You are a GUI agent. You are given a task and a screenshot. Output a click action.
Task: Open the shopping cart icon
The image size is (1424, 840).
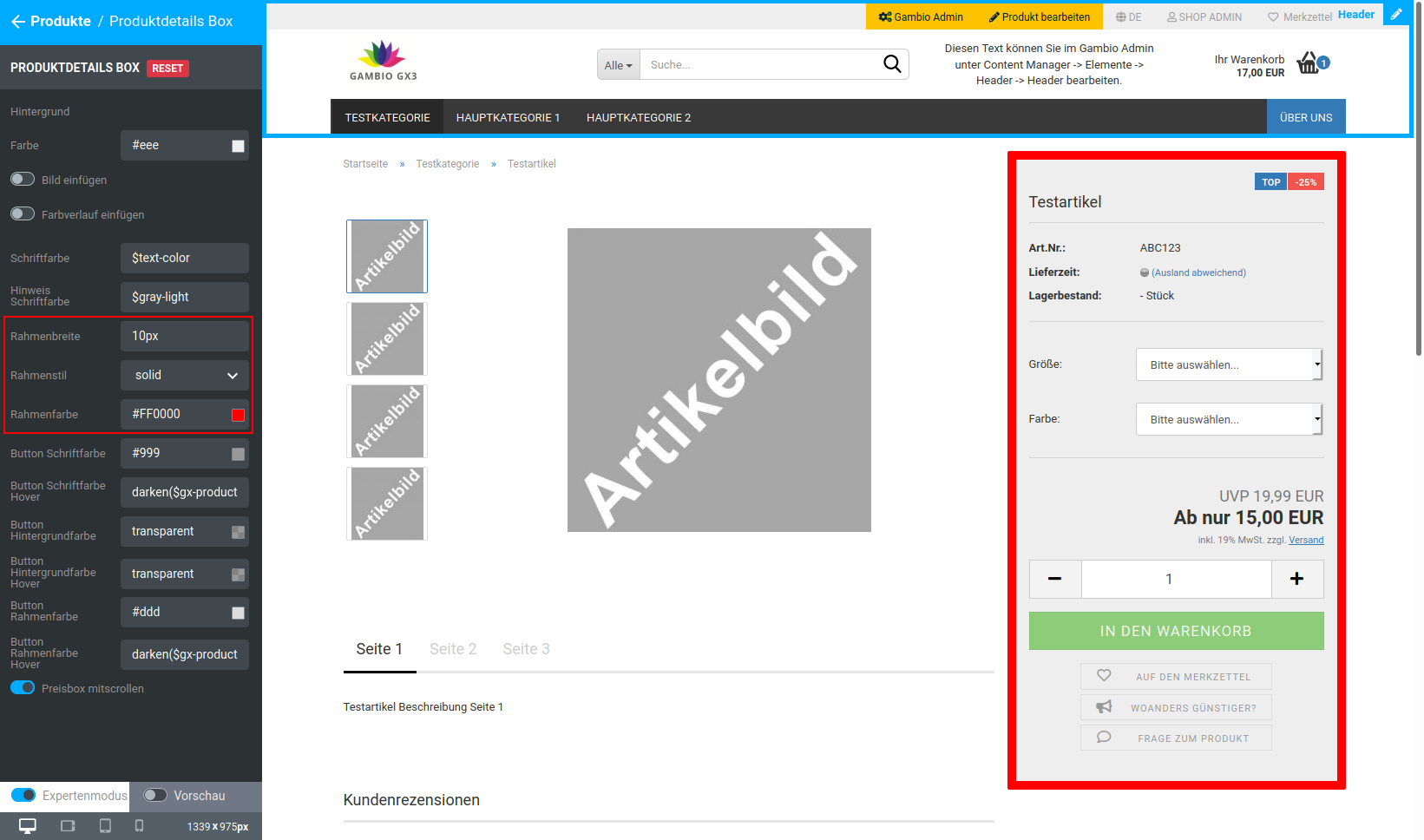(x=1309, y=62)
